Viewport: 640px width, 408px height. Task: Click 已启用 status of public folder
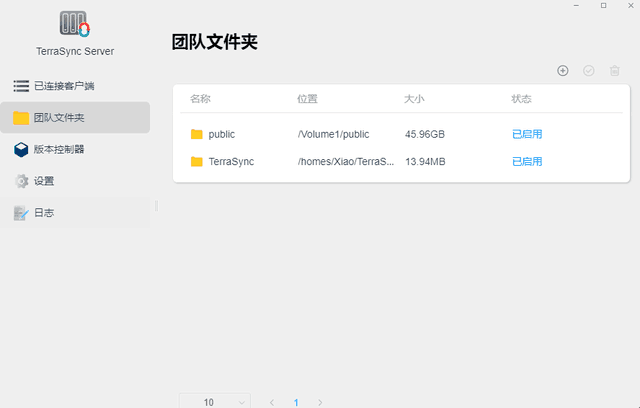point(527,134)
